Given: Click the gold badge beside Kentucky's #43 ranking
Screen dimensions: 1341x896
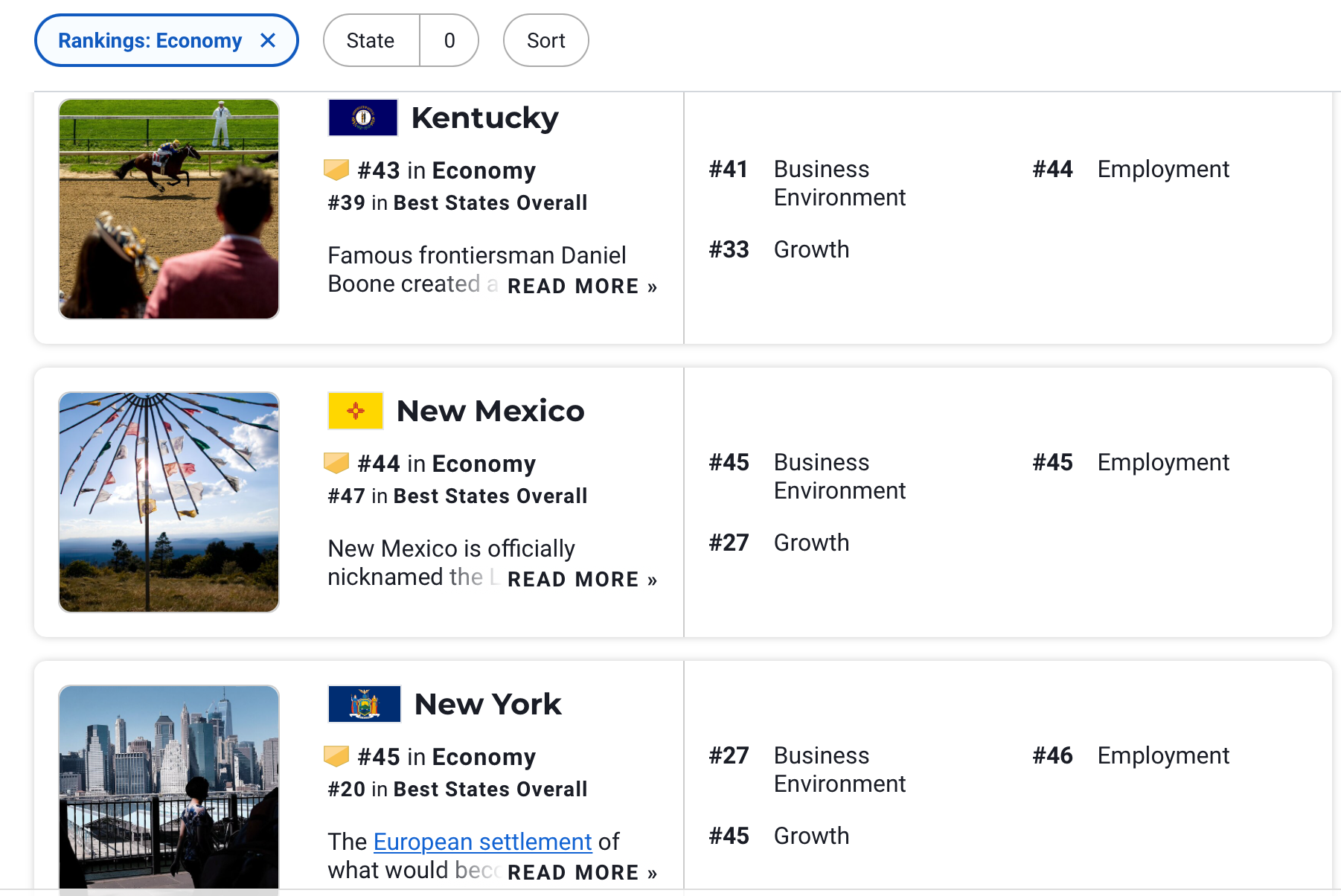Looking at the screenshot, I should pos(336,170).
